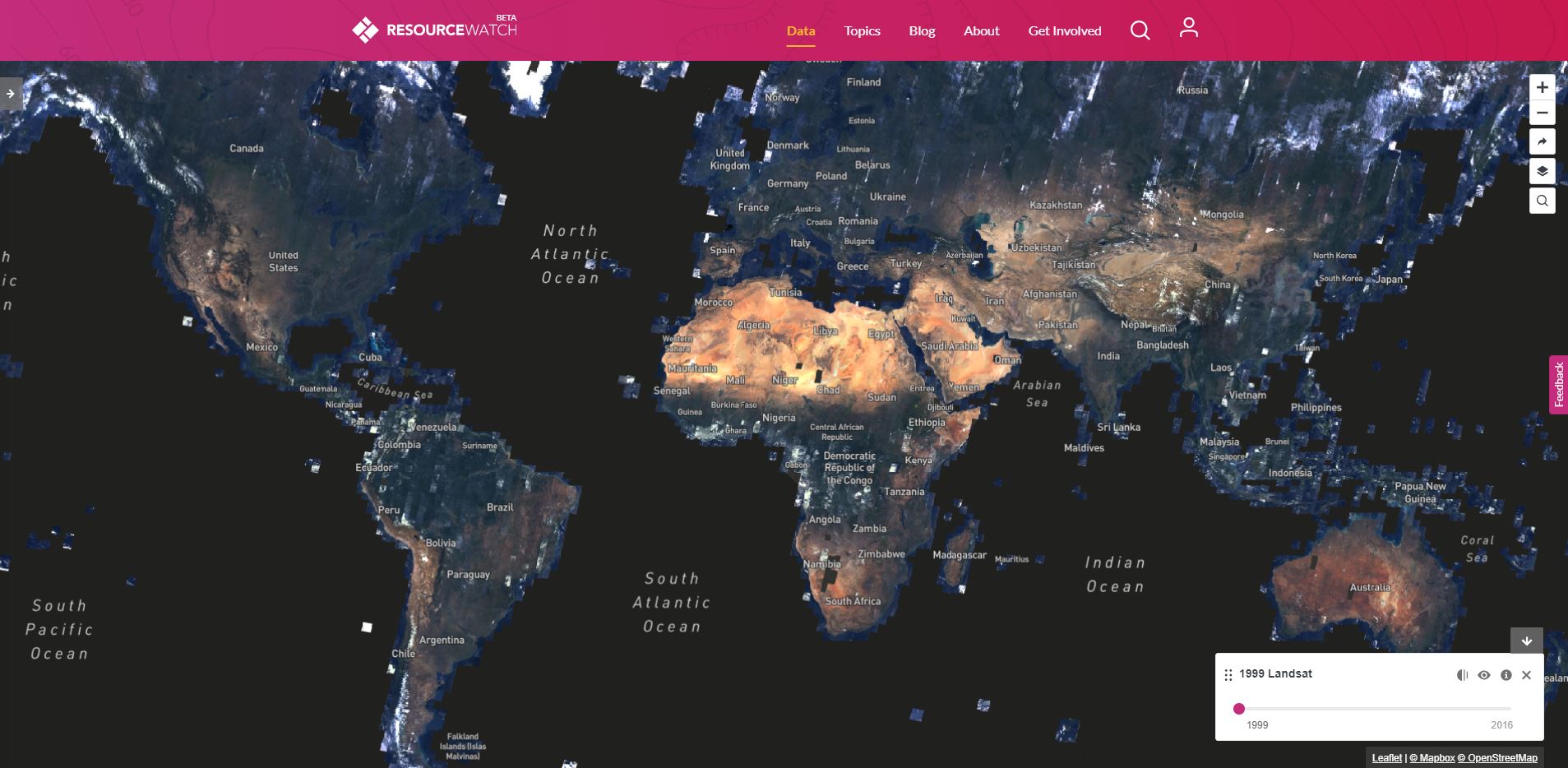Remove the 1999 Landsat layer from legend
The height and width of the screenshot is (768, 1568).
(x=1526, y=675)
